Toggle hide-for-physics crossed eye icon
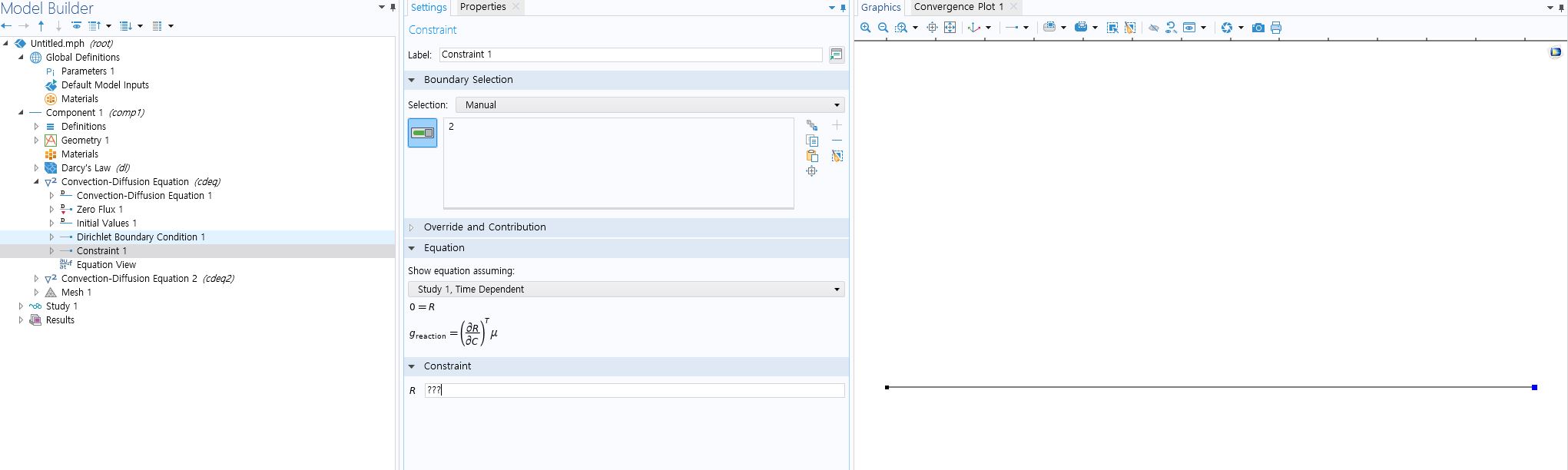The width and height of the screenshot is (1568, 470). pyautogui.click(x=1153, y=28)
